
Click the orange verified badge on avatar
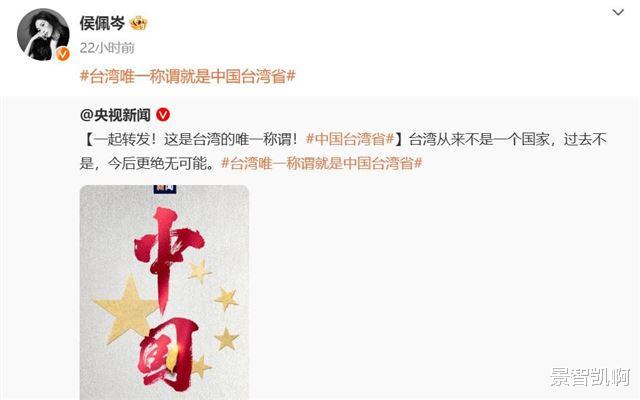click(62, 54)
